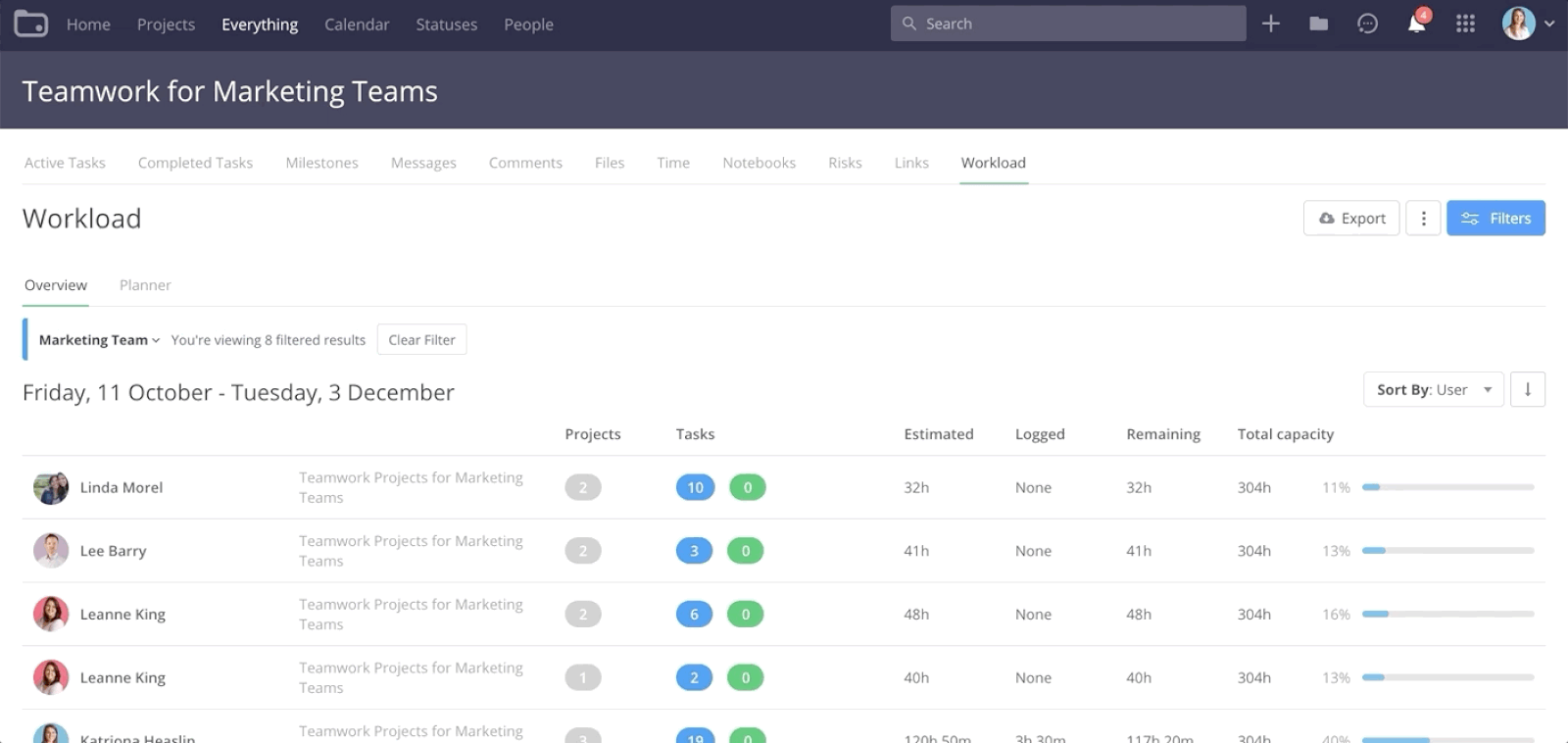Screen dimensions: 1568x743
Task: Switch to the Planner tab
Action: pos(145,285)
